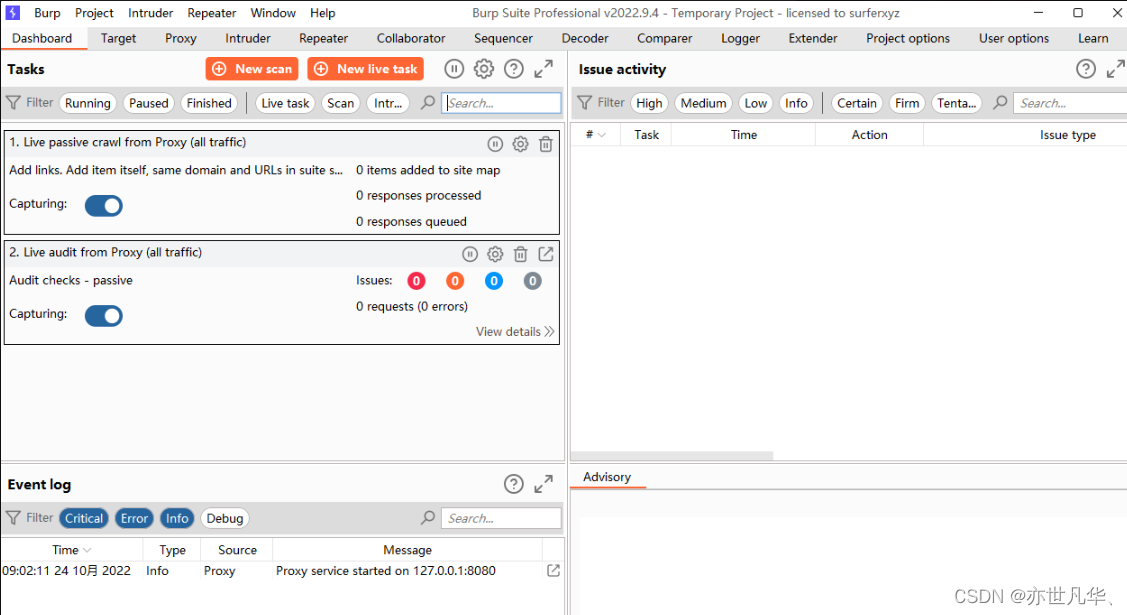Toggle the Critical event log filter
1127x615 pixels.
(x=84, y=518)
